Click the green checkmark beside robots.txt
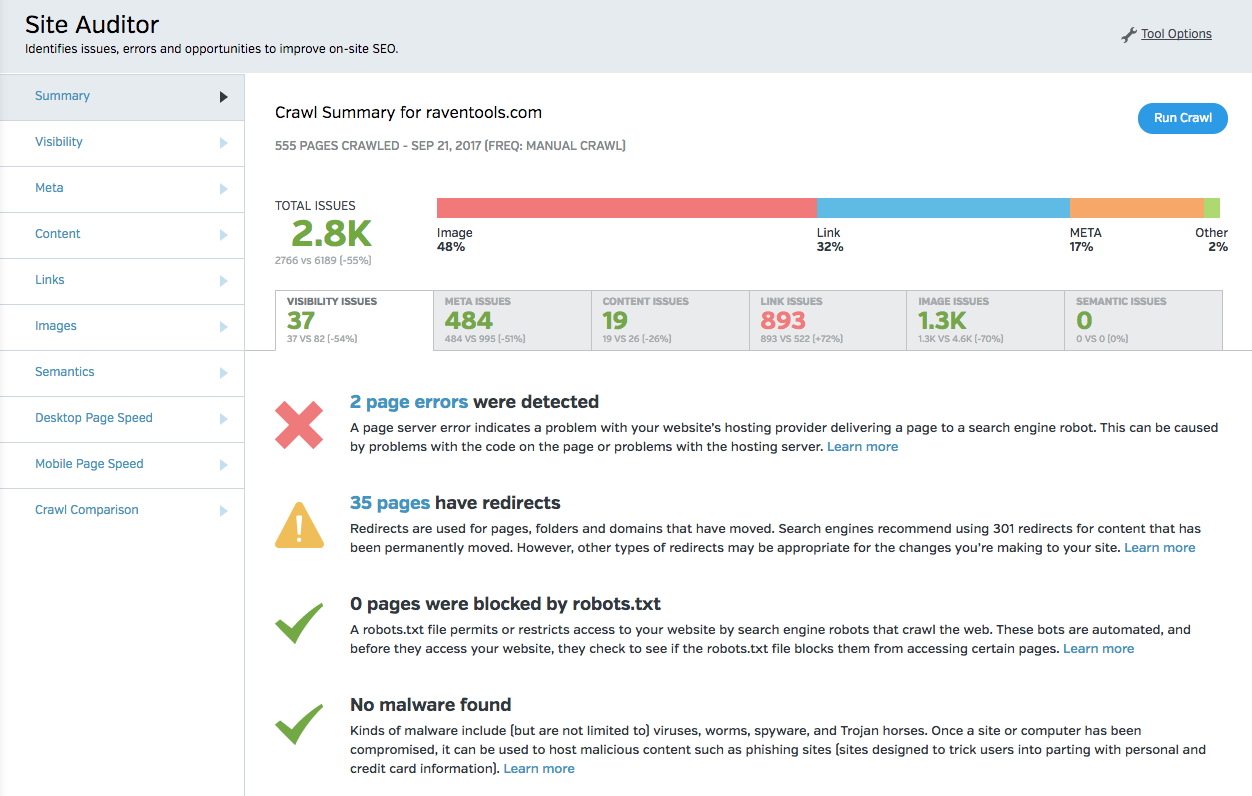The height and width of the screenshot is (796, 1252). 299,623
